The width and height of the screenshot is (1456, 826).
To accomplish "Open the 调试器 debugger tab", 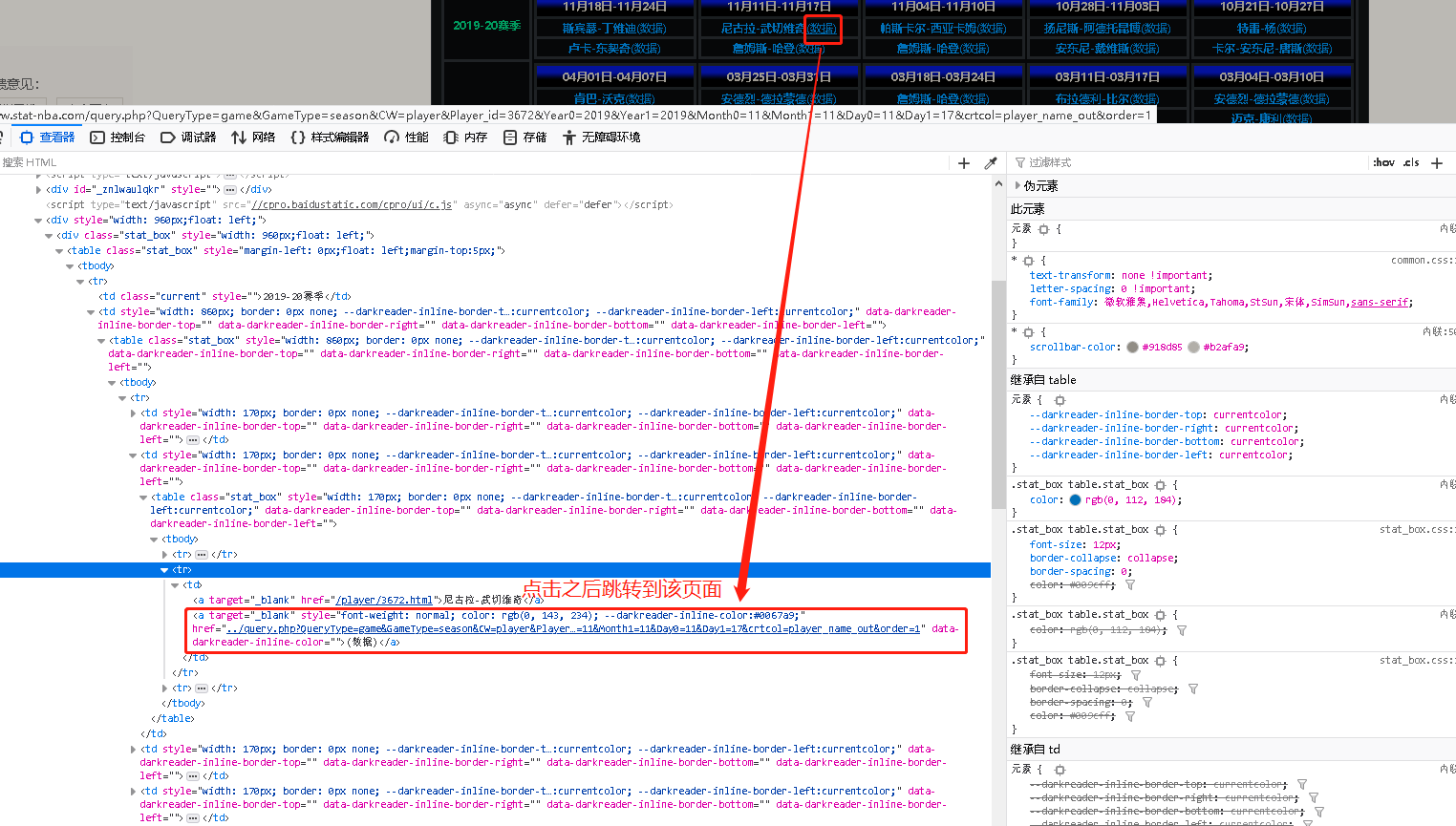I will coord(188,138).
